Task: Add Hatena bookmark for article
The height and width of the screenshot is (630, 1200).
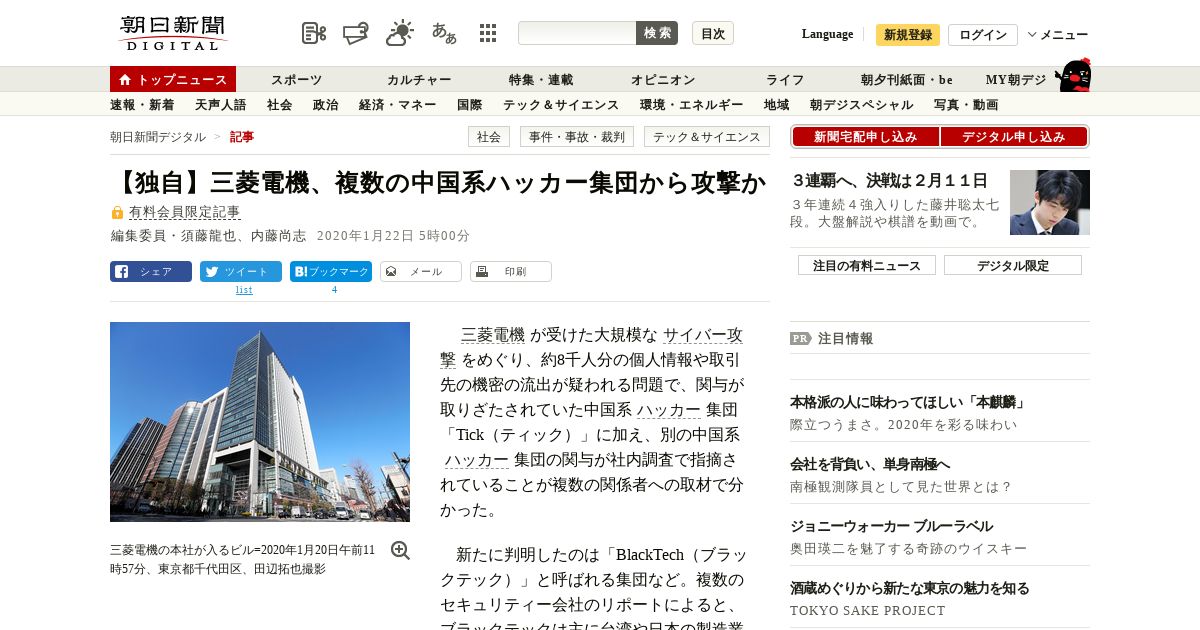Action: [x=331, y=271]
